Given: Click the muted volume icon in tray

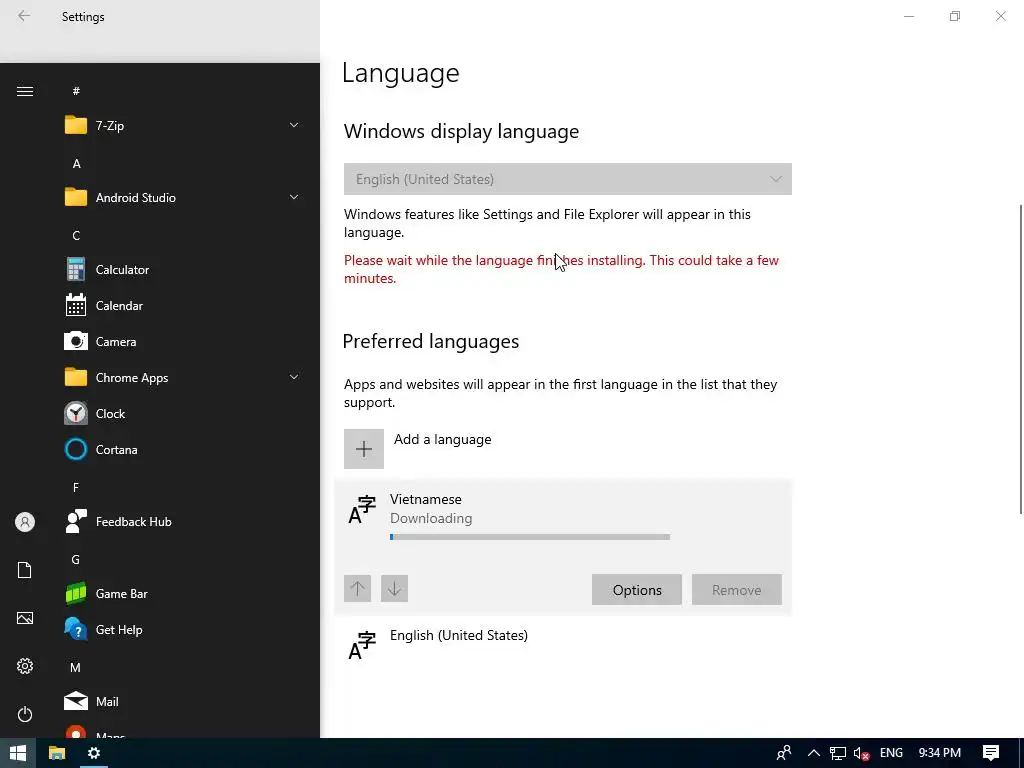Looking at the screenshot, I should (x=861, y=754).
